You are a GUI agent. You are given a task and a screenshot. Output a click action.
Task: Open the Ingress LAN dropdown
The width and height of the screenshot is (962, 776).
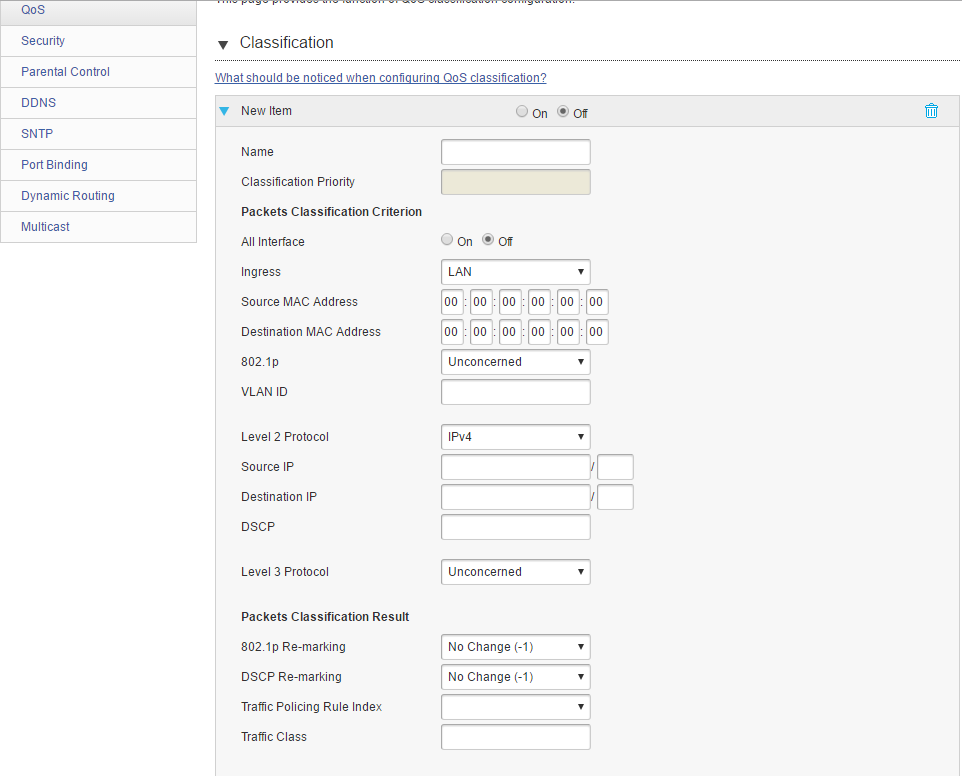(515, 272)
